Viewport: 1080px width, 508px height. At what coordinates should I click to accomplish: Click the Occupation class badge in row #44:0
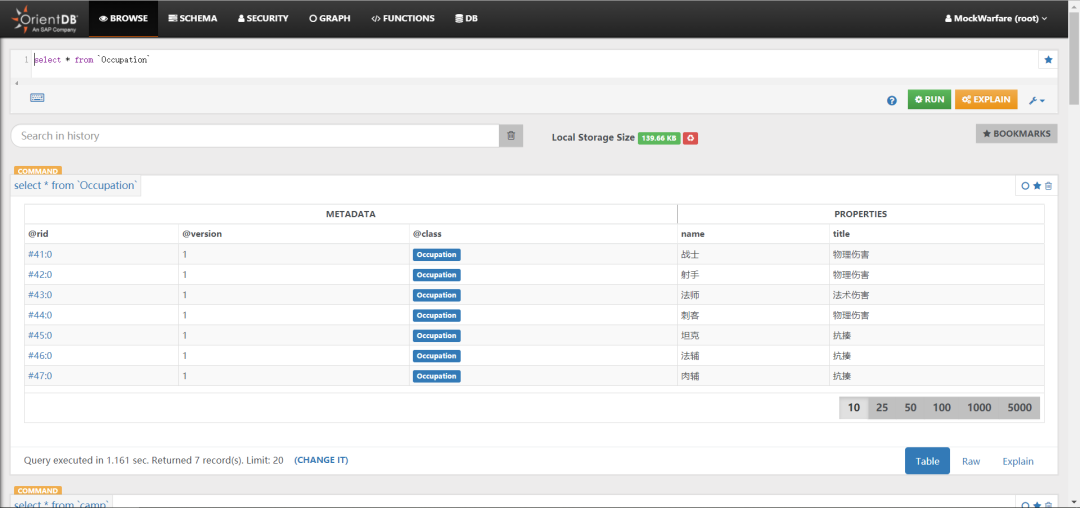point(437,315)
